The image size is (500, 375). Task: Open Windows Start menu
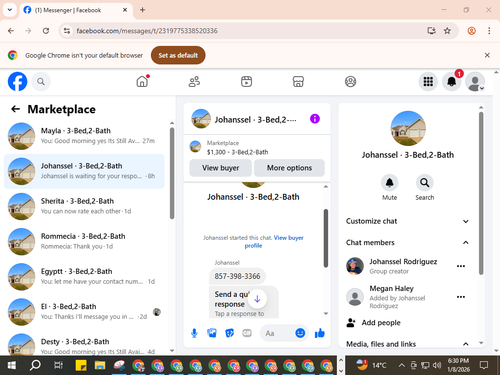11,365
